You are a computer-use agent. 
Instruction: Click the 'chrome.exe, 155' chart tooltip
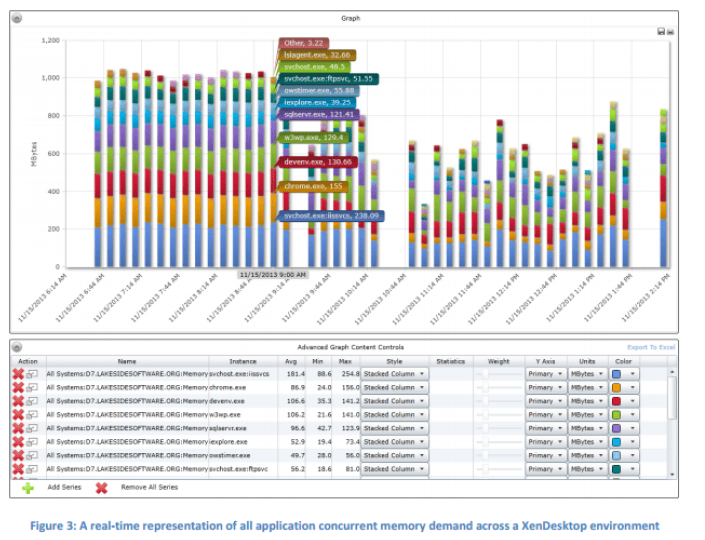[x=313, y=186]
